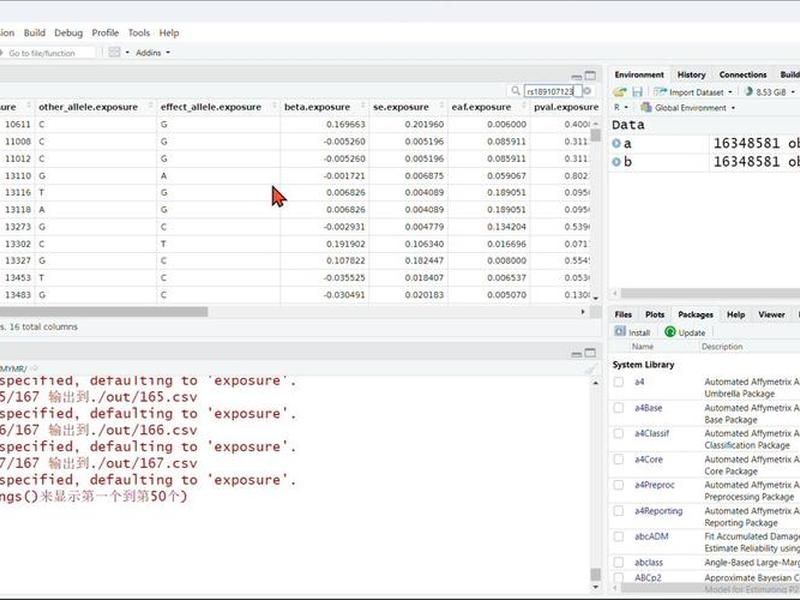Switch to the Viewer tab
800x600 pixels.
[x=771, y=314]
